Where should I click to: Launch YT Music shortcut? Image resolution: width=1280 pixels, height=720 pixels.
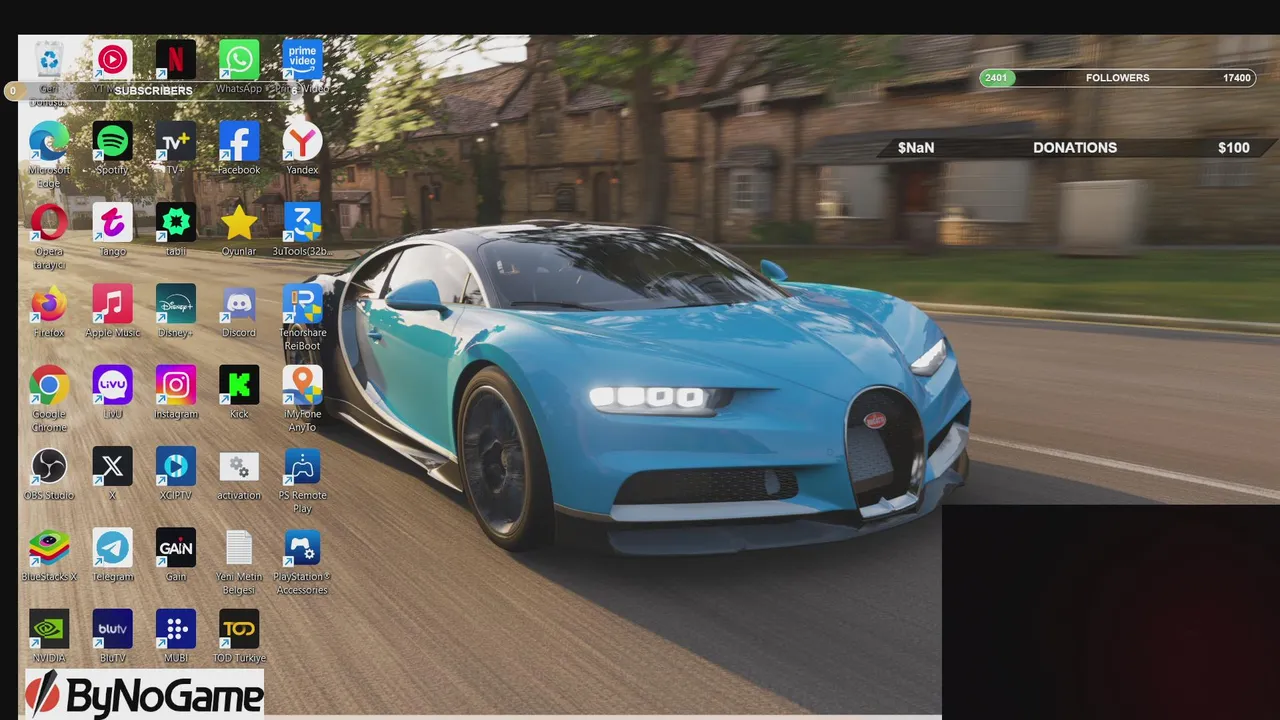pyautogui.click(x=113, y=60)
